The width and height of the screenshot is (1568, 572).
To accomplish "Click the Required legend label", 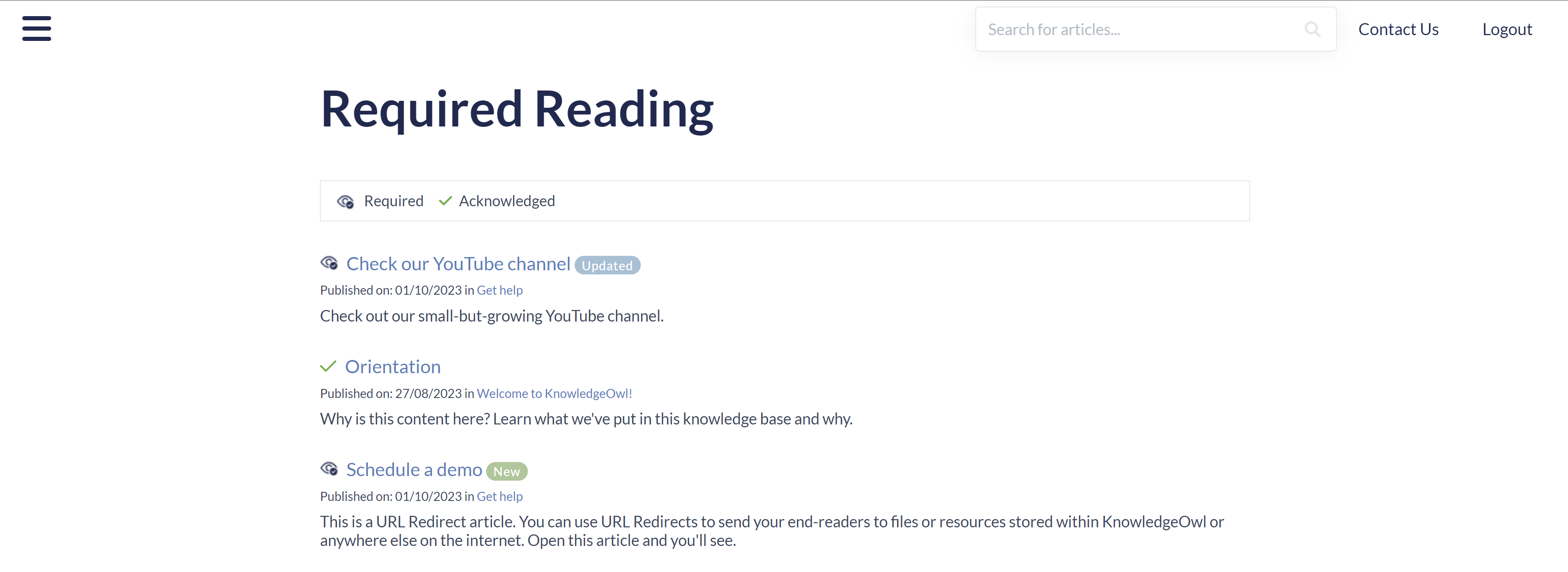I will [x=393, y=201].
